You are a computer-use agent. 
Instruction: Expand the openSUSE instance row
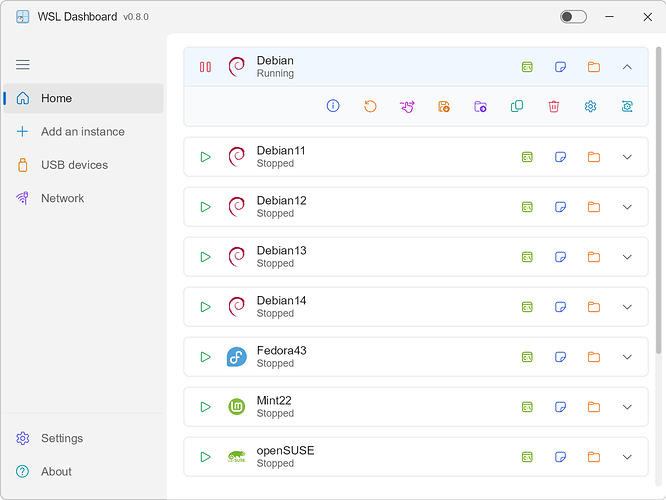[x=627, y=457]
